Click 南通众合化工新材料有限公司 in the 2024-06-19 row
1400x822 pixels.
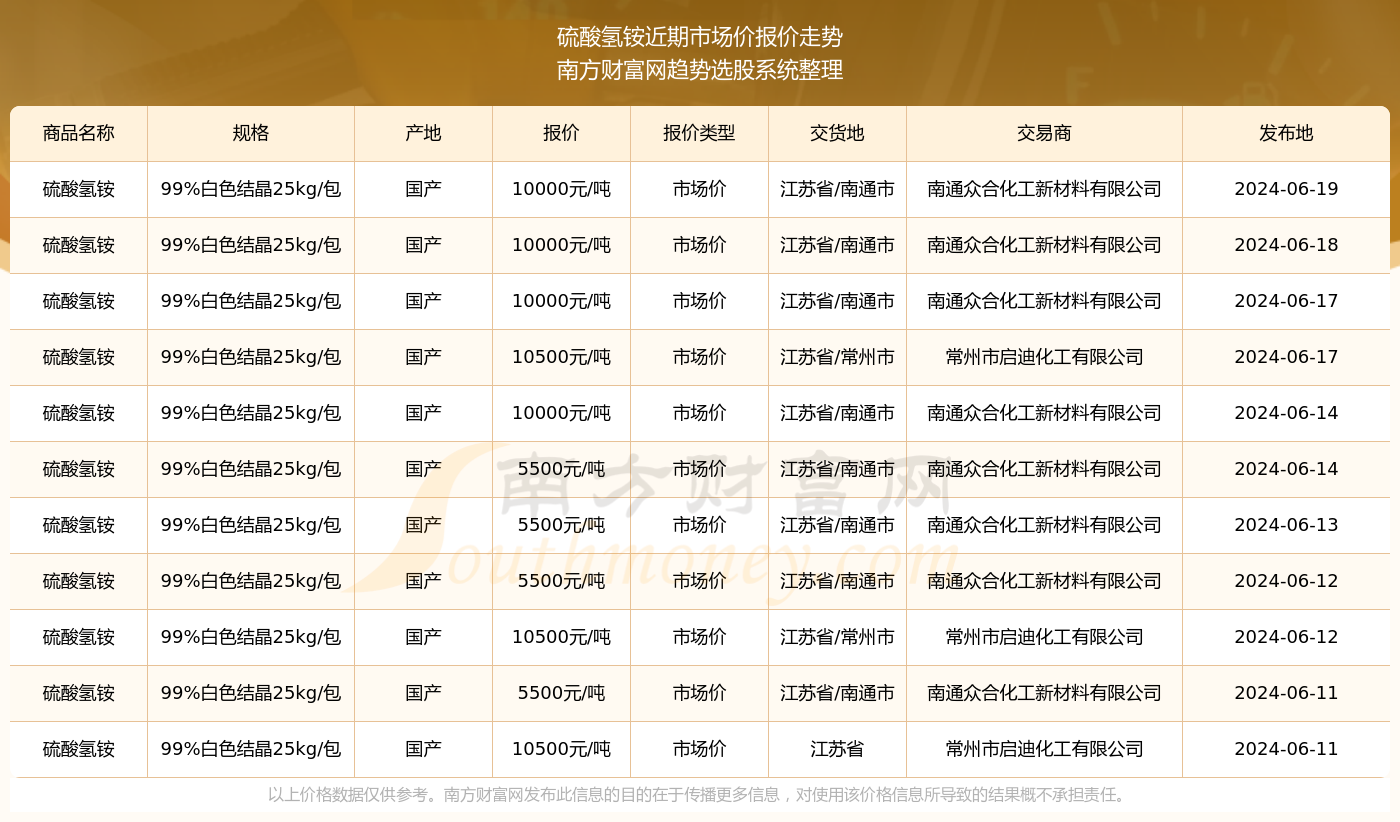[x=1044, y=189]
